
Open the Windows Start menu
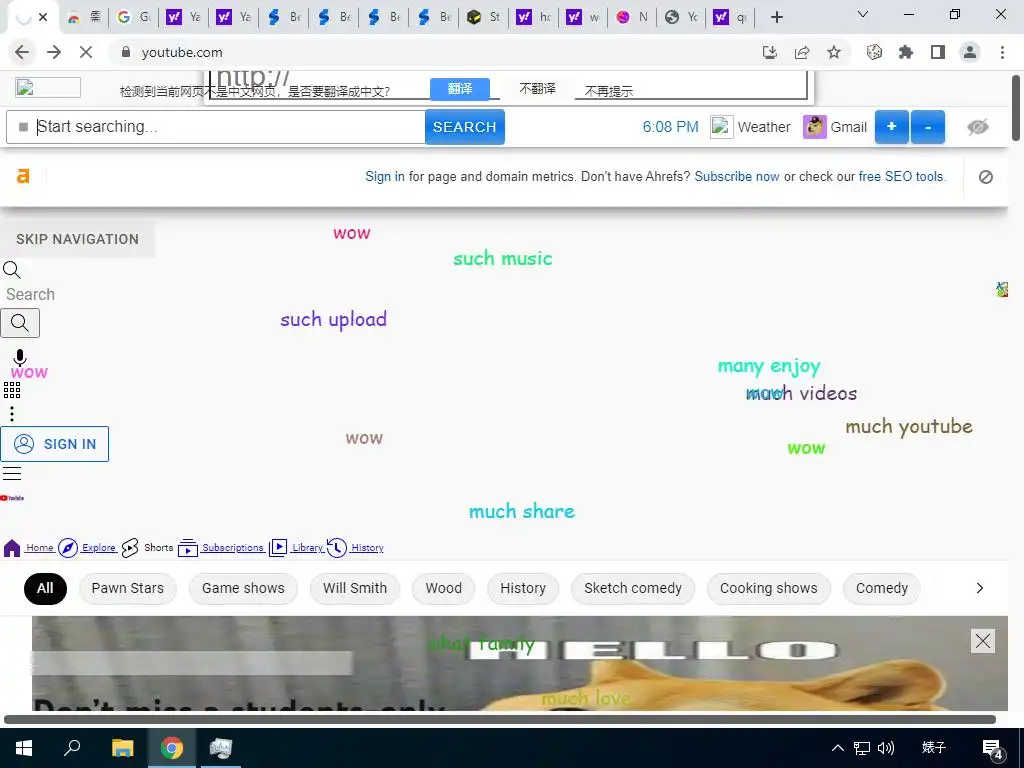click(x=24, y=748)
